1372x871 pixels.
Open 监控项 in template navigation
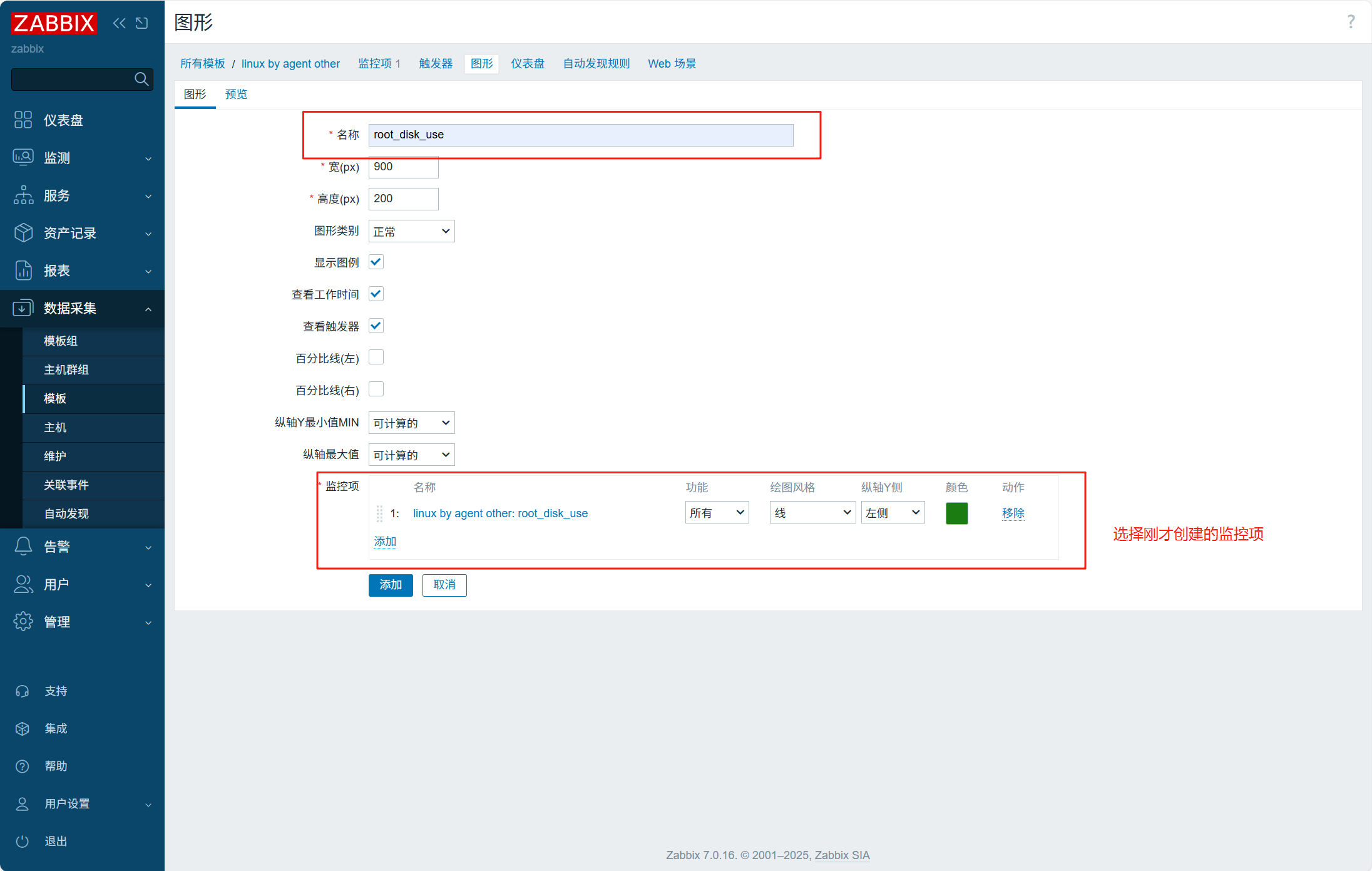[x=374, y=63]
